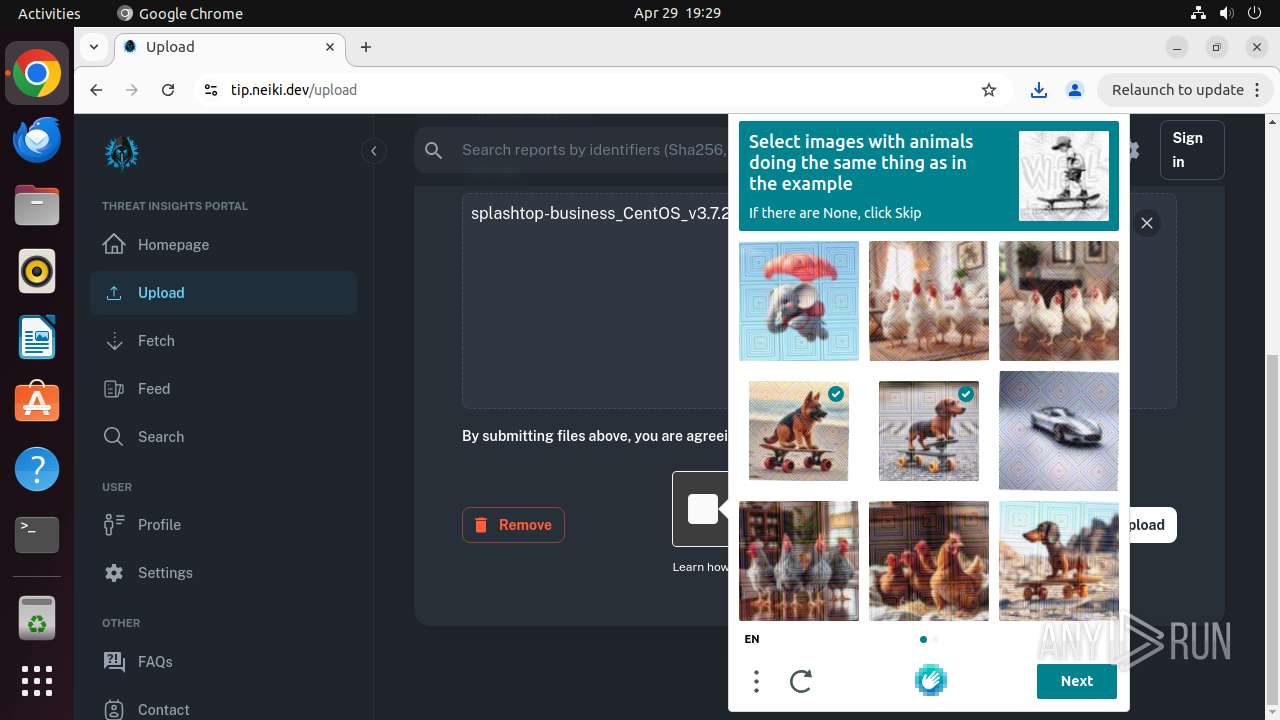This screenshot has height=720, width=1280.
Task: Launch Rhythmbox from the dock
Action: coord(37,271)
